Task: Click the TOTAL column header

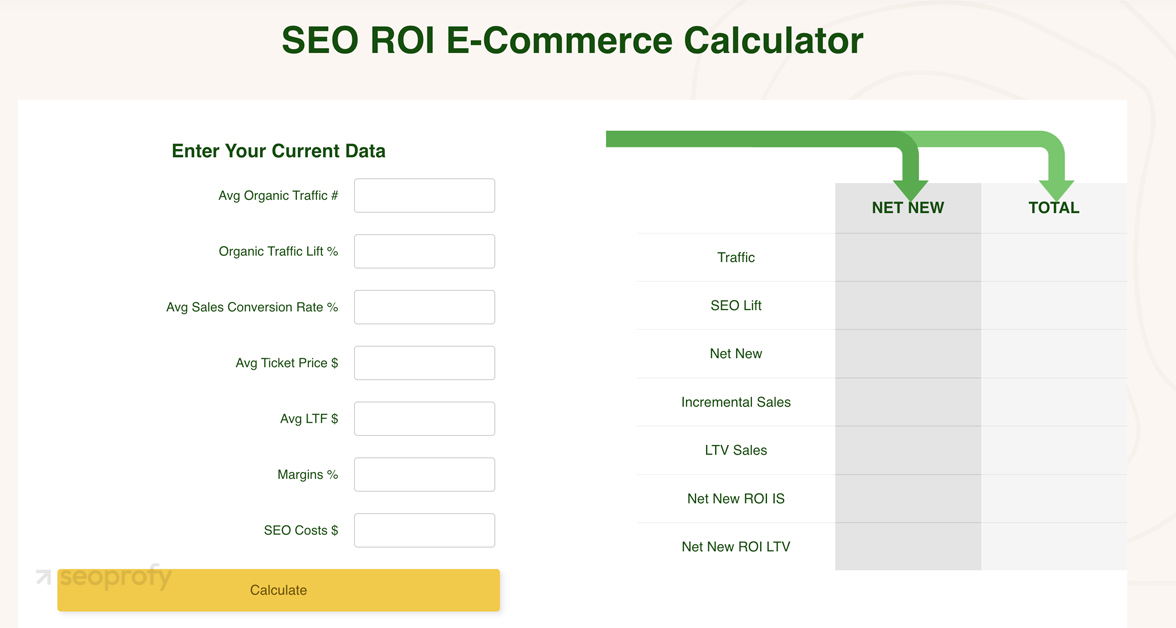Action: click(1054, 208)
